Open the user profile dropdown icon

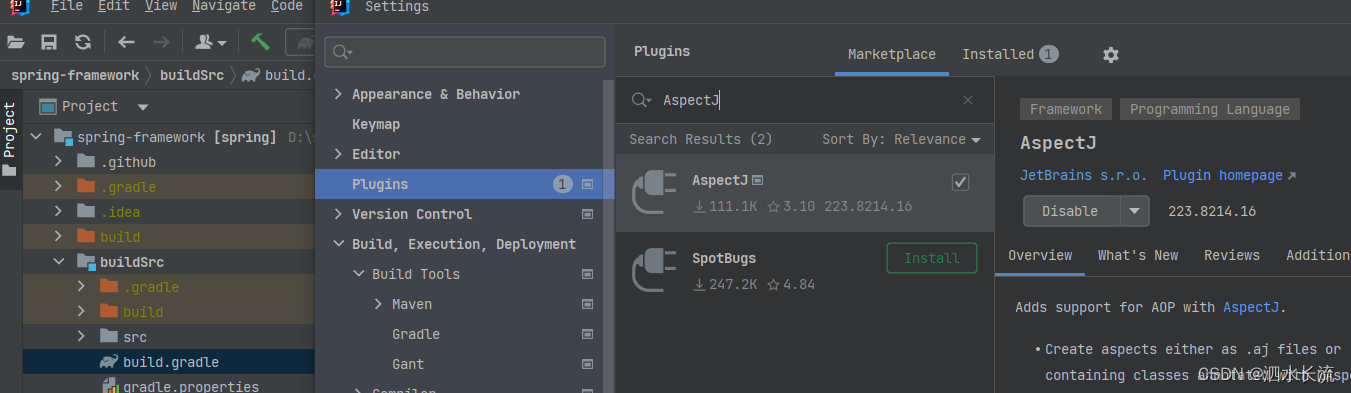click(210, 42)
